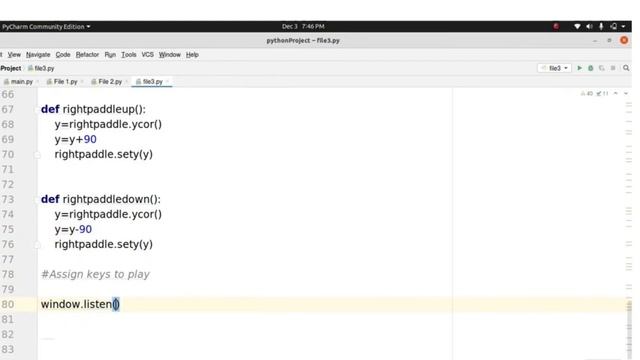Open the file3 run configuration dropdown
The height and width of the screenshot is (360, 640).
point(555,68)
